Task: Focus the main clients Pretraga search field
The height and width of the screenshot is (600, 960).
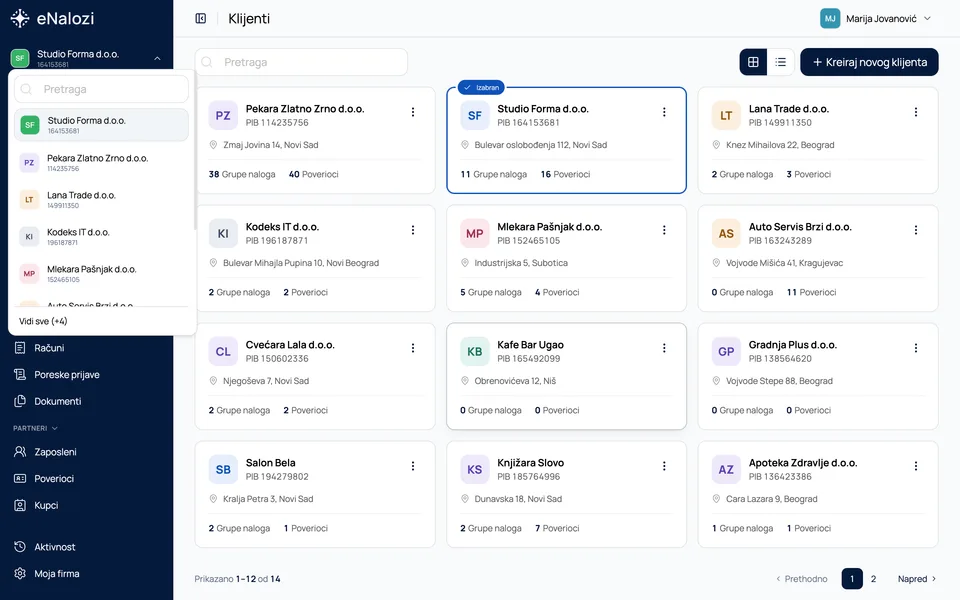Action: coord(301,62)
